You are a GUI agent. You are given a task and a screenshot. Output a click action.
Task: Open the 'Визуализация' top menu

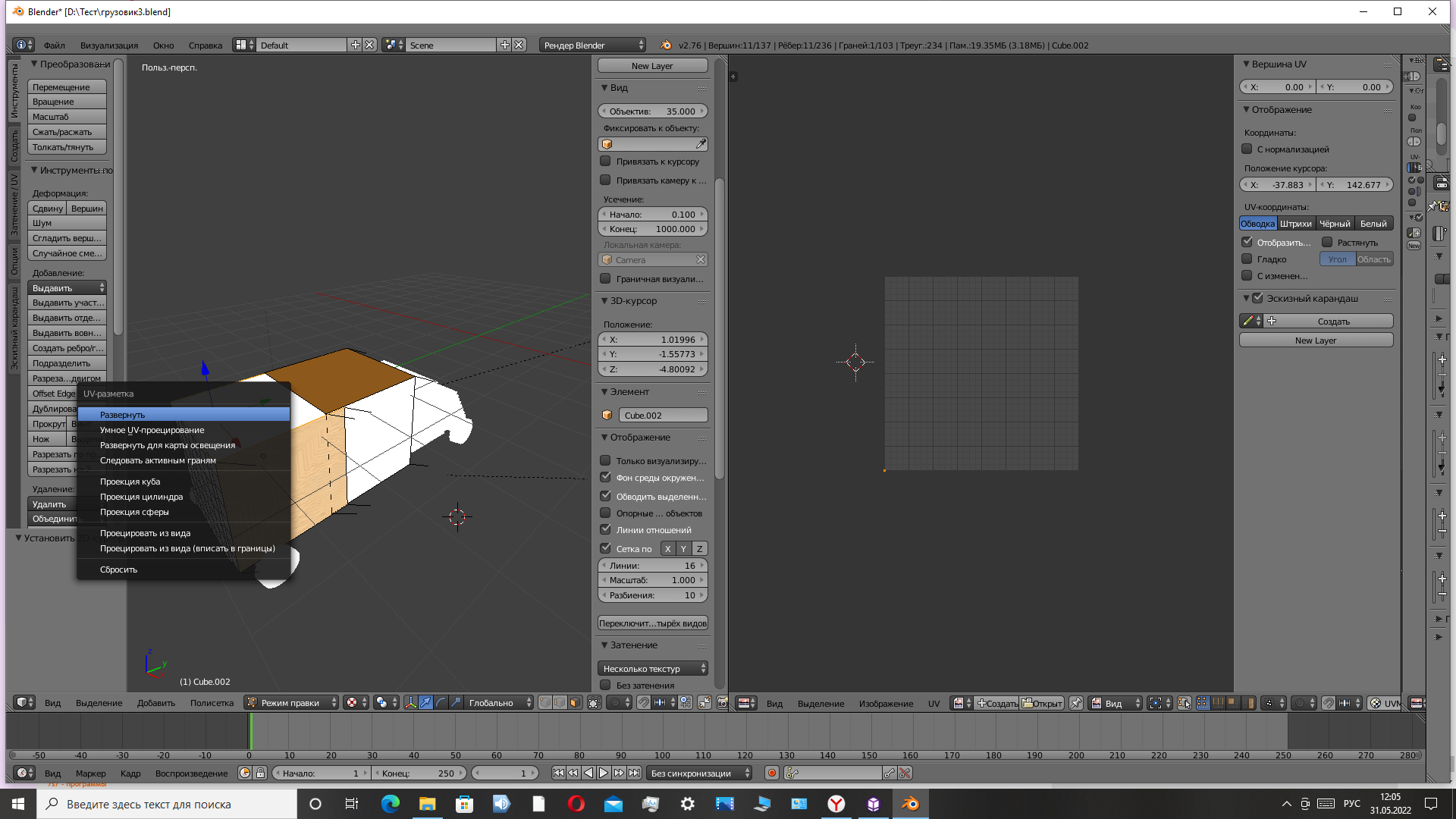tap(109, 45)
